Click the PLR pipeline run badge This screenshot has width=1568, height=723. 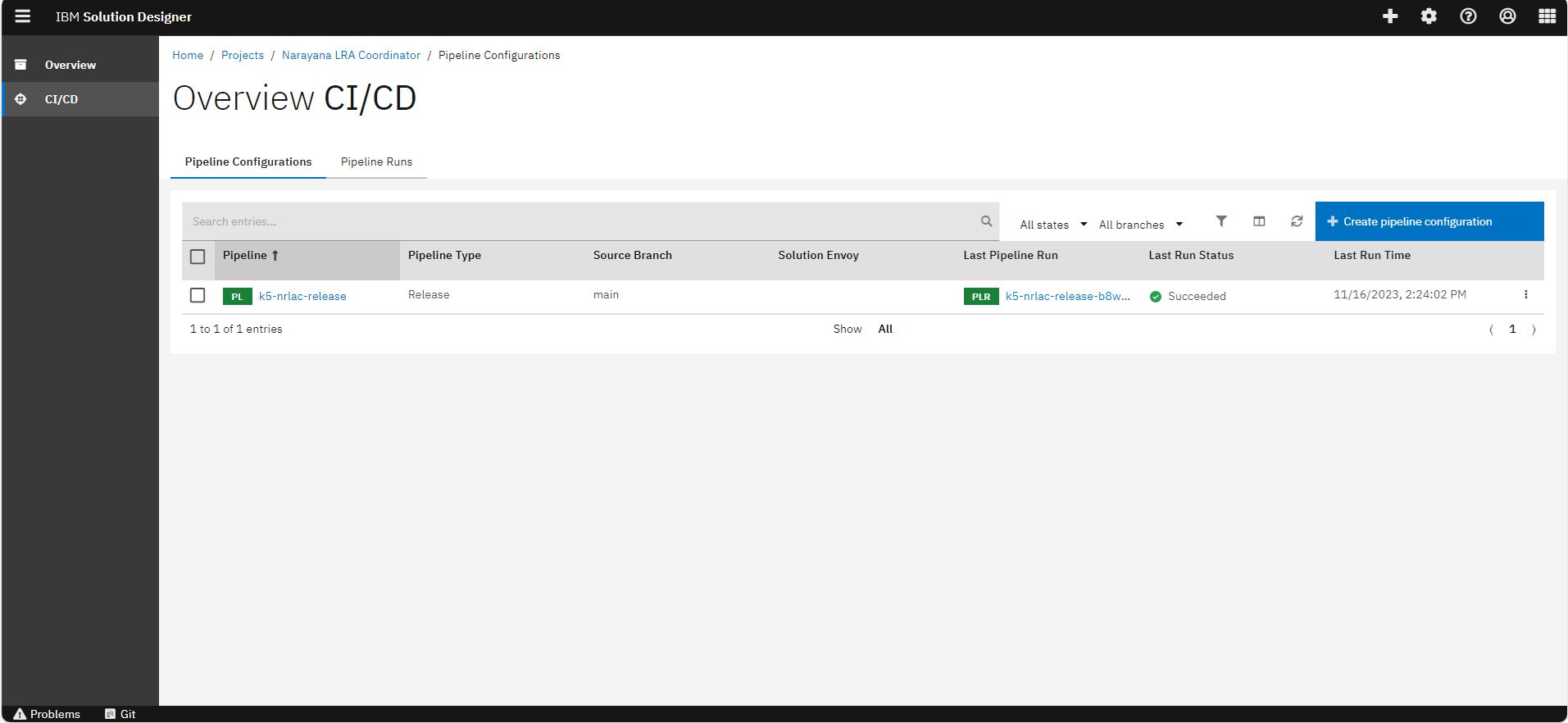click(x=981, y=297)
